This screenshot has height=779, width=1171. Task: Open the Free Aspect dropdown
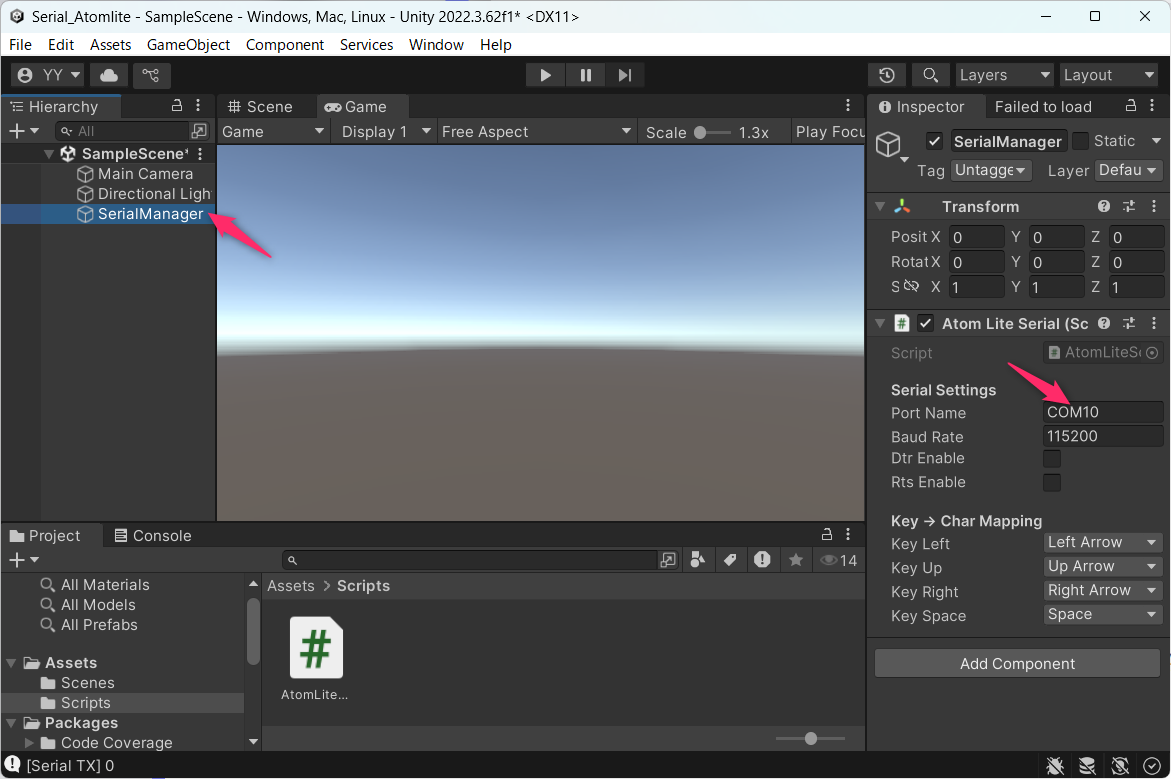point(536,131)
